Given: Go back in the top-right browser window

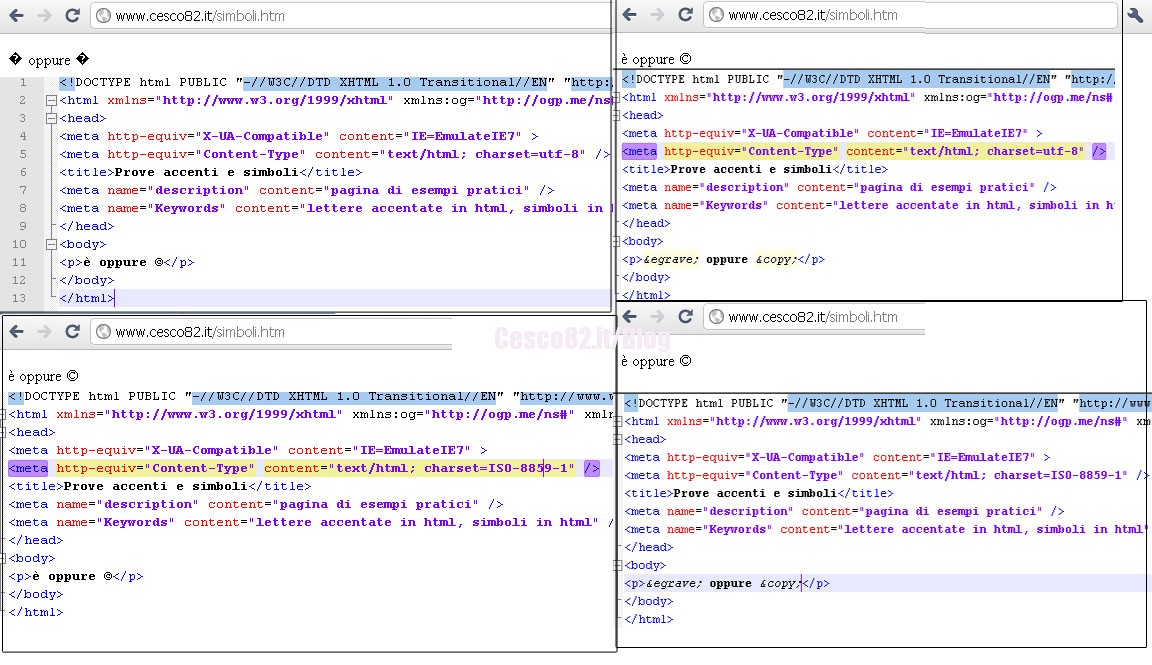Looking at the screenshot, I should 630,15.
